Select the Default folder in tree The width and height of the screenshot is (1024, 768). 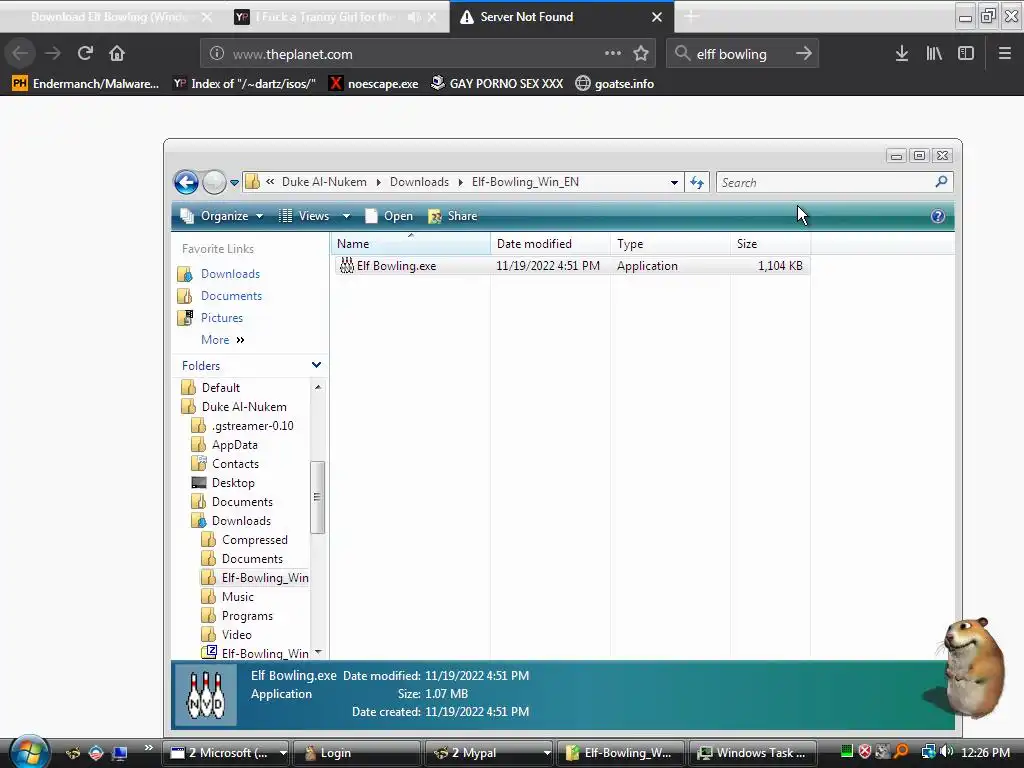220,388
